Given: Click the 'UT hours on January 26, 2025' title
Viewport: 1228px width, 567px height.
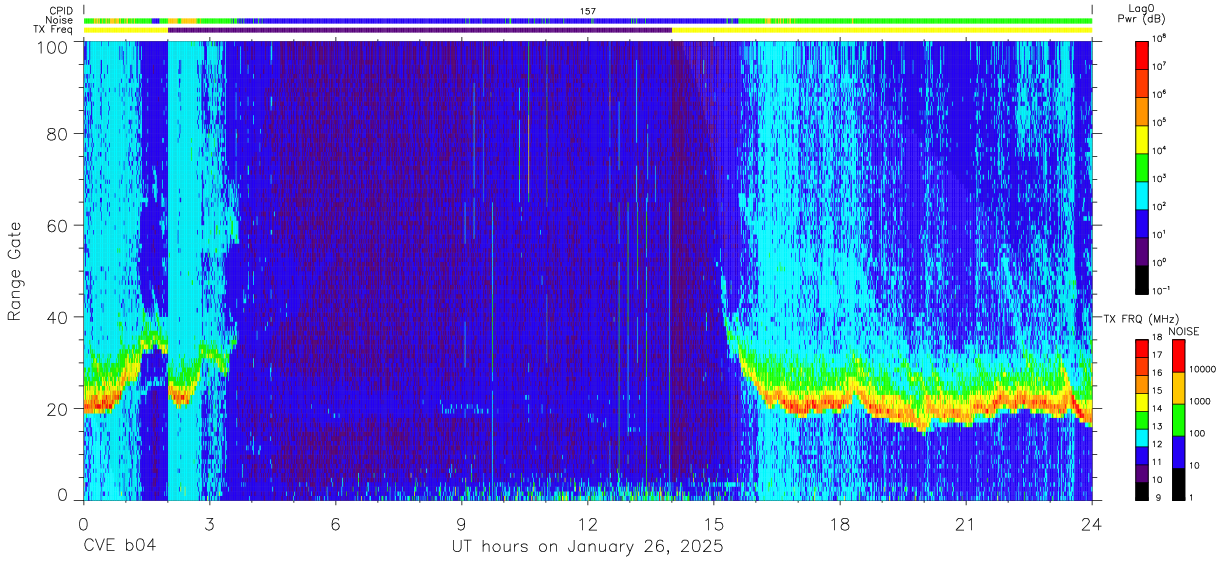Looking at the screenshot, I should pyautogui.click(x=586, y=548).
